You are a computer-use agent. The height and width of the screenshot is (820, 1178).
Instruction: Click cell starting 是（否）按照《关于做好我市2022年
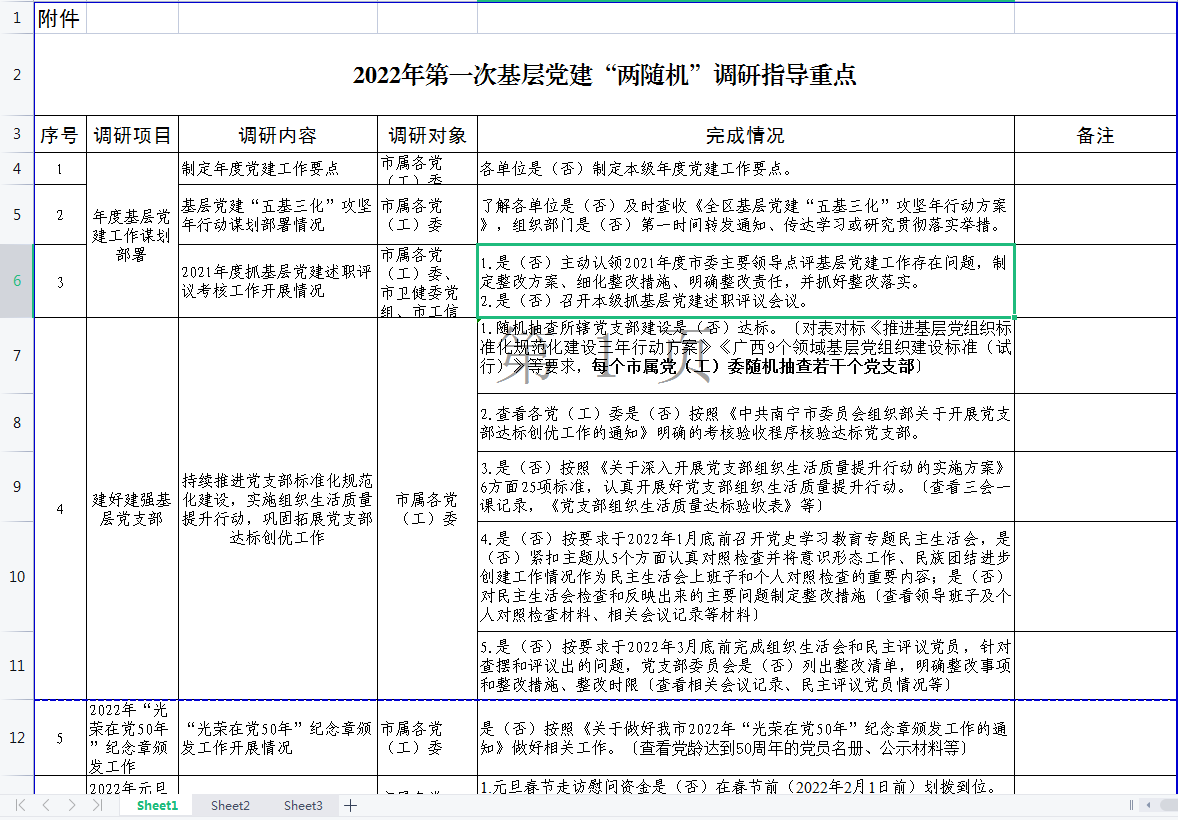point(745,737)
